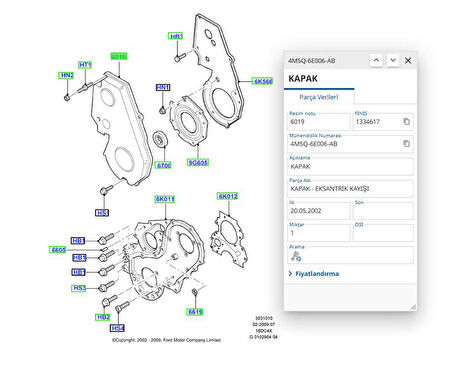Click the Açıklama field showing KAPAK
This screenshot has width=452, height=366.
point(350,166)
